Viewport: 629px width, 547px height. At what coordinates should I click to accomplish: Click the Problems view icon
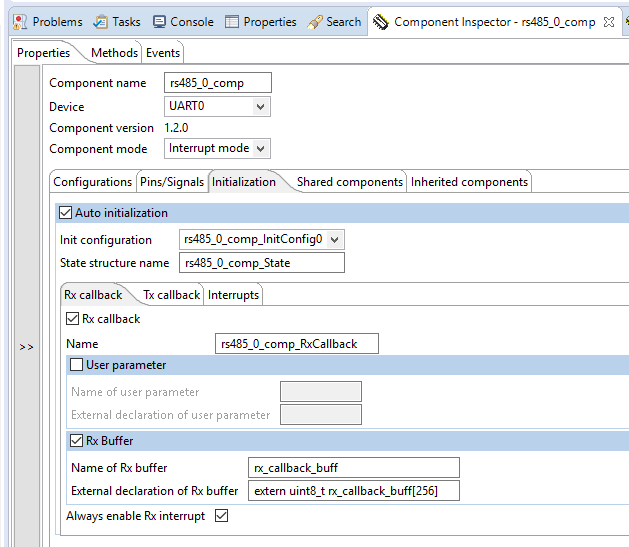[19, 21]
